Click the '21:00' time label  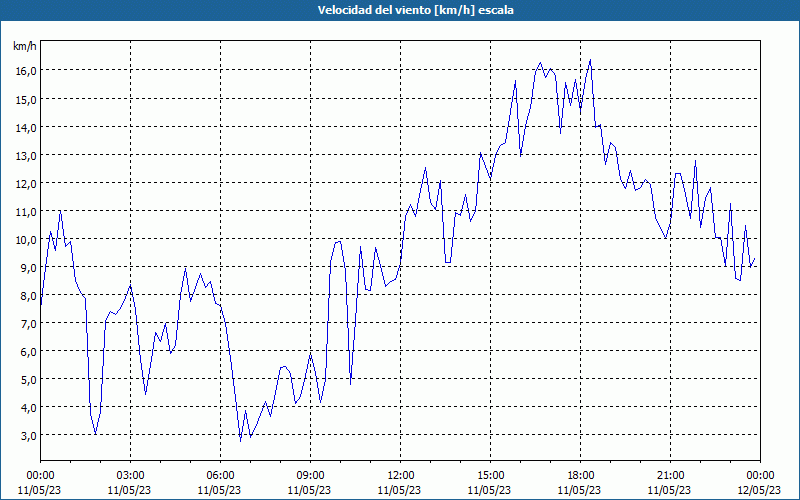[670, 476]
